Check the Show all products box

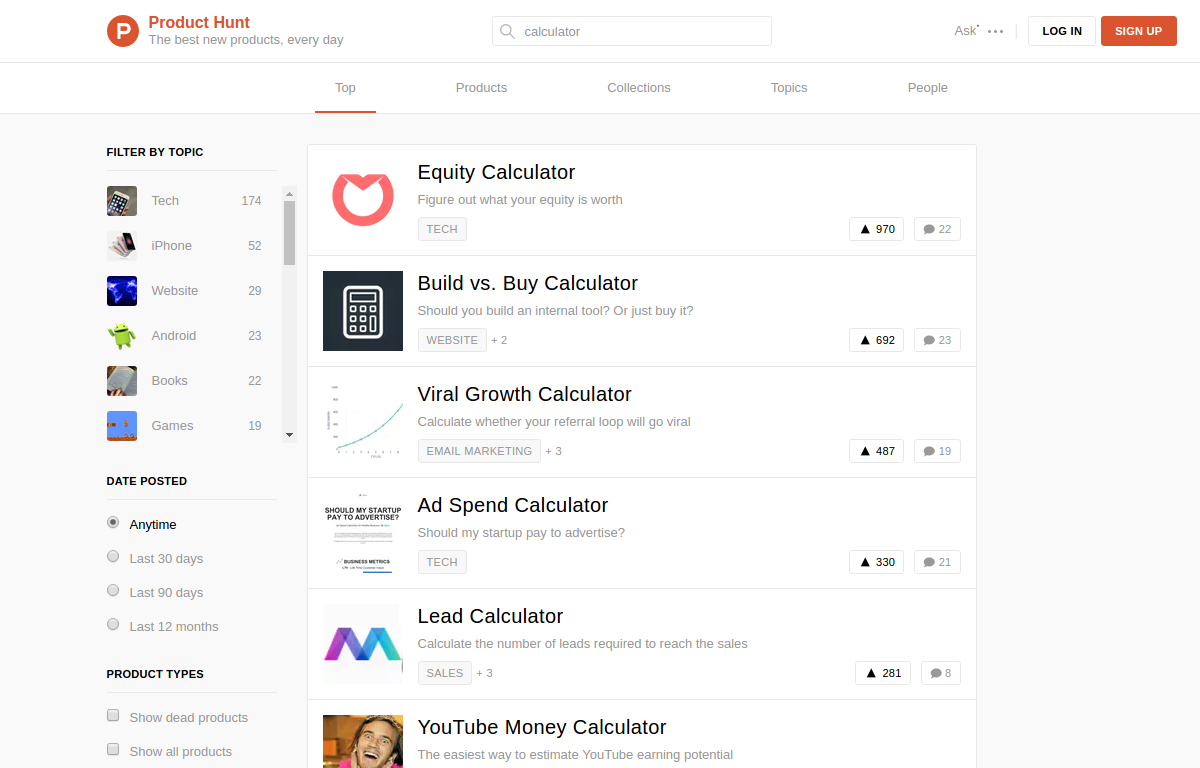[x=113, y=750]
